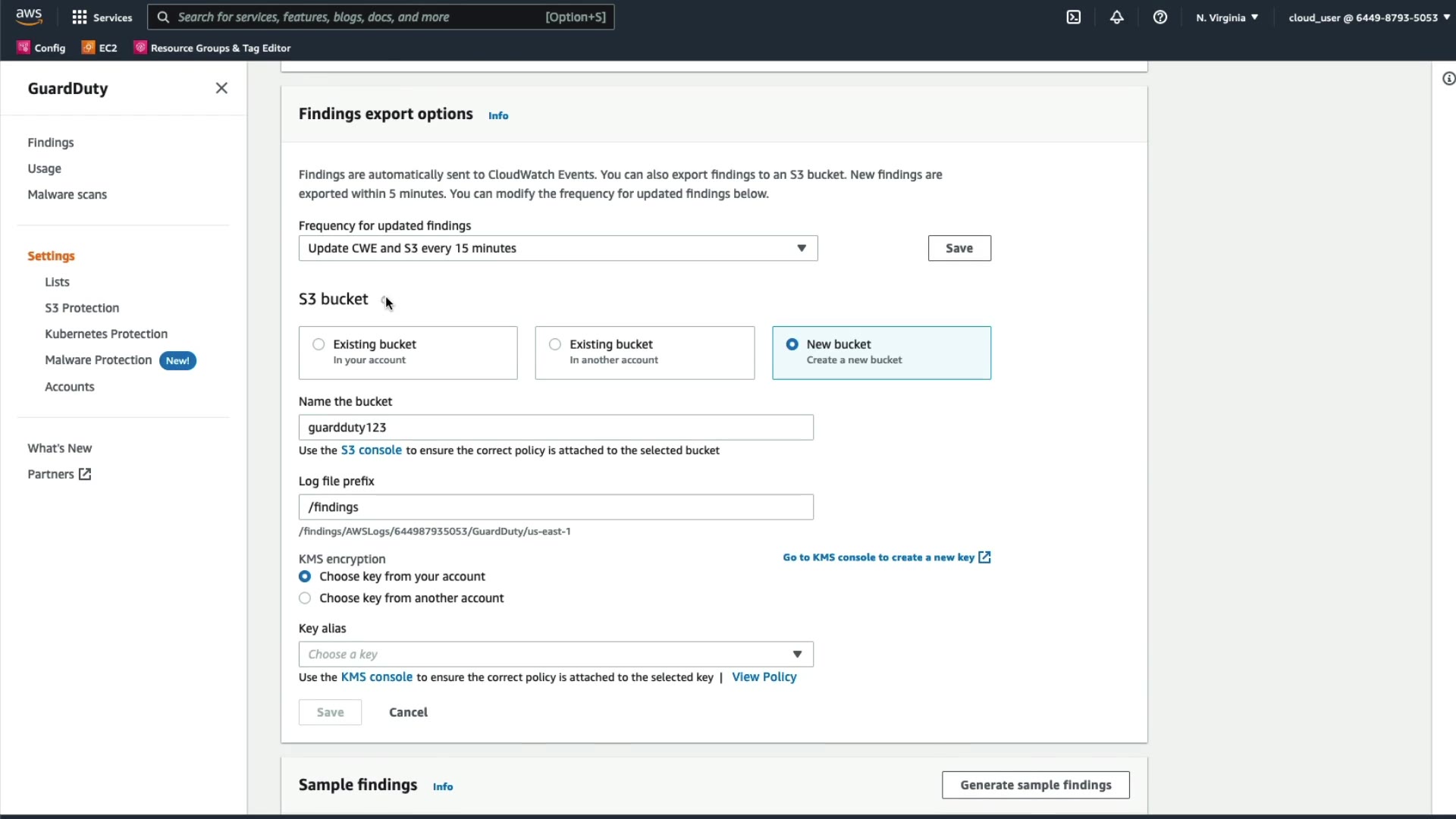Choose key from another account option

point(305,598)
